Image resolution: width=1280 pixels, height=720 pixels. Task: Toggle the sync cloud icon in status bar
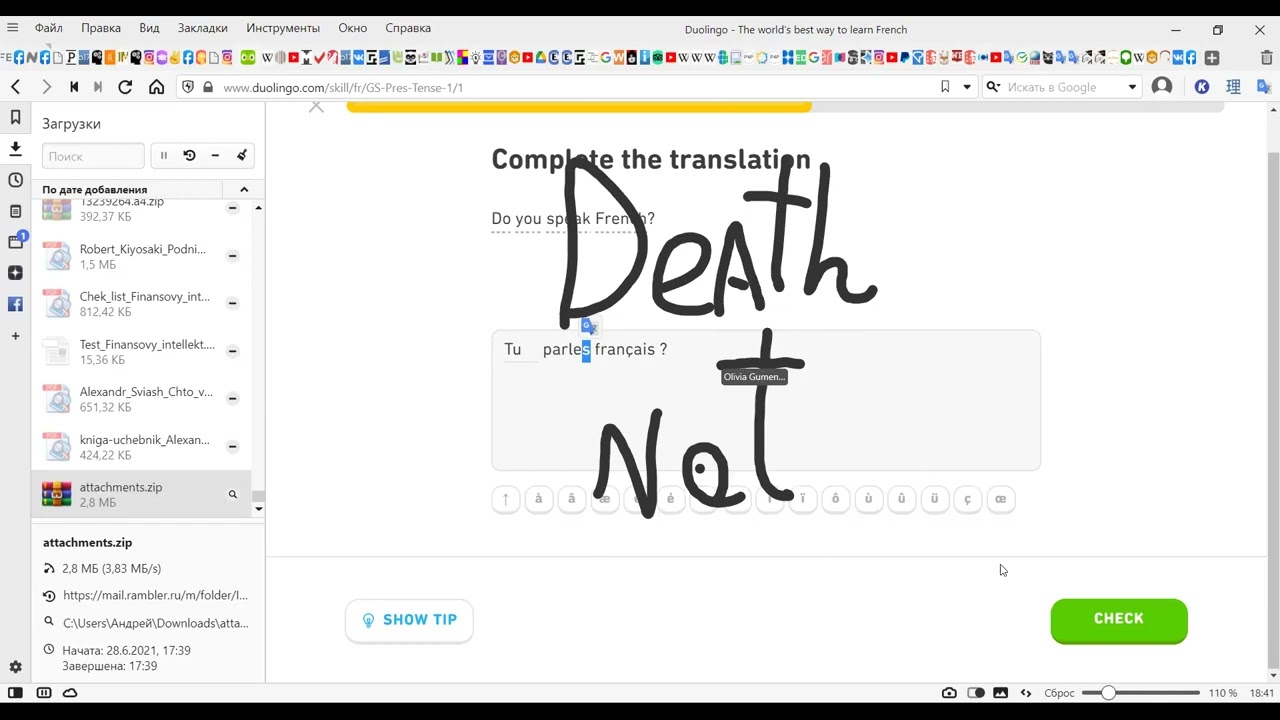click(70, 693)
